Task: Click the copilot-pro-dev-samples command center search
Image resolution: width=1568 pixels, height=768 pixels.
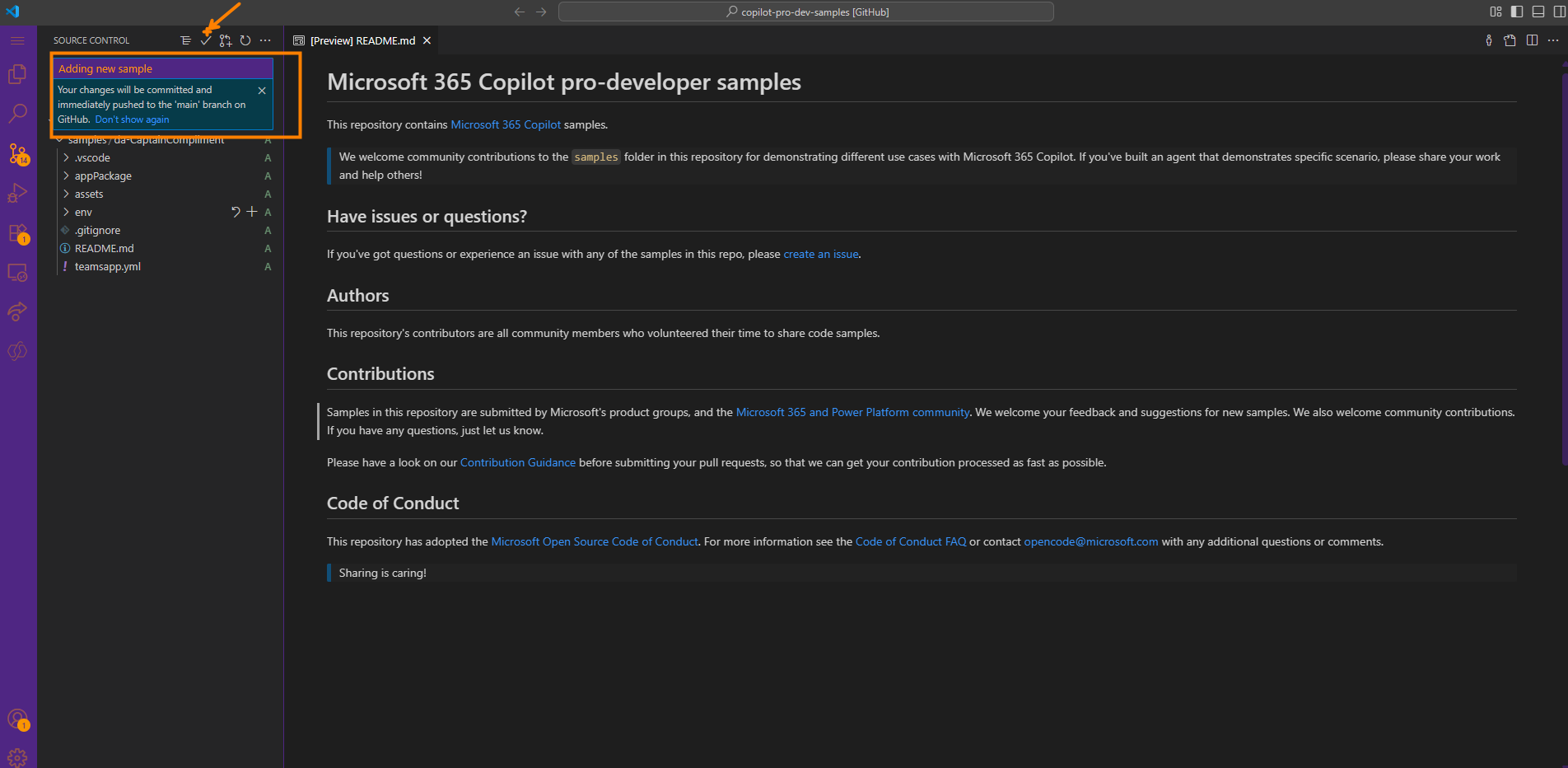Action: [805, 12]
